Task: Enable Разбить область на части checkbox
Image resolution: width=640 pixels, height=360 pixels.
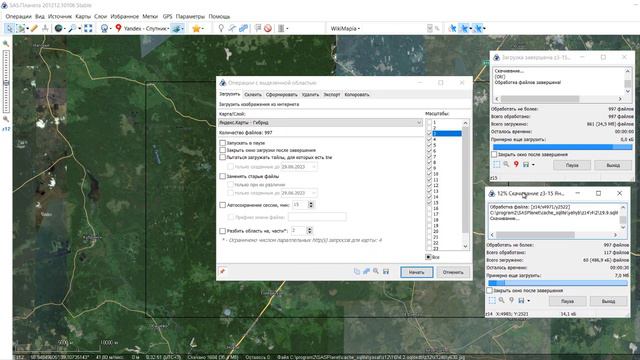Action: pos(222,231)
